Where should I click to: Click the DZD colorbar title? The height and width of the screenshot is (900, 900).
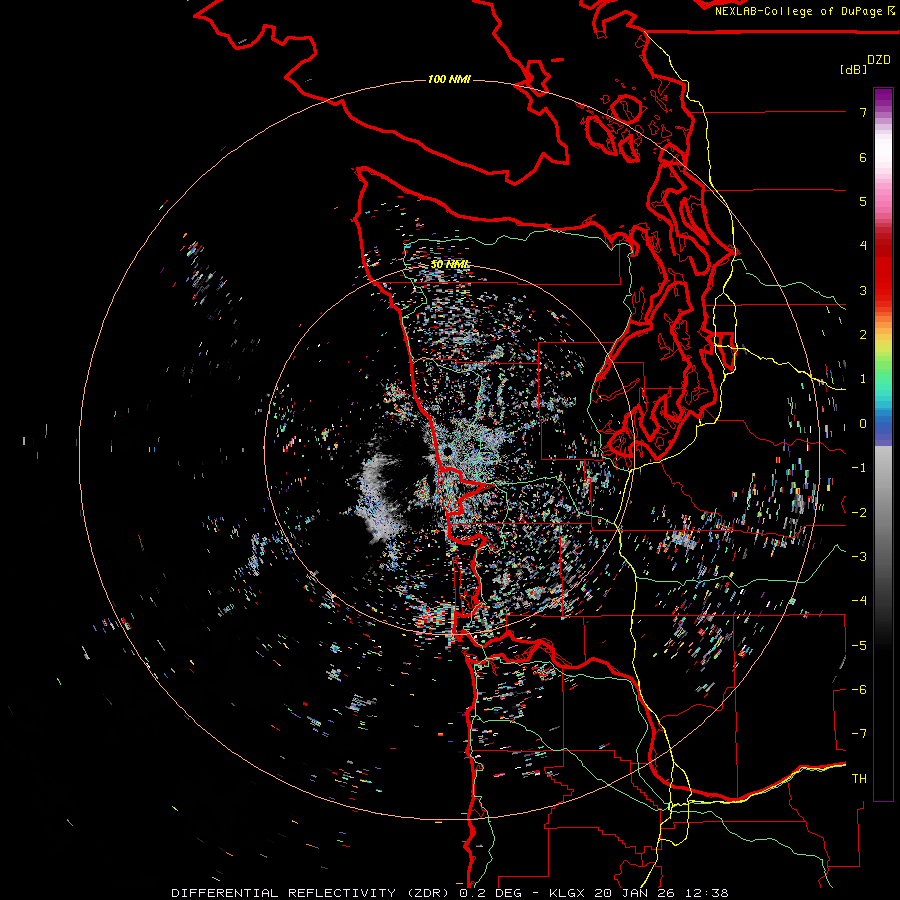(x=879, y=60)
